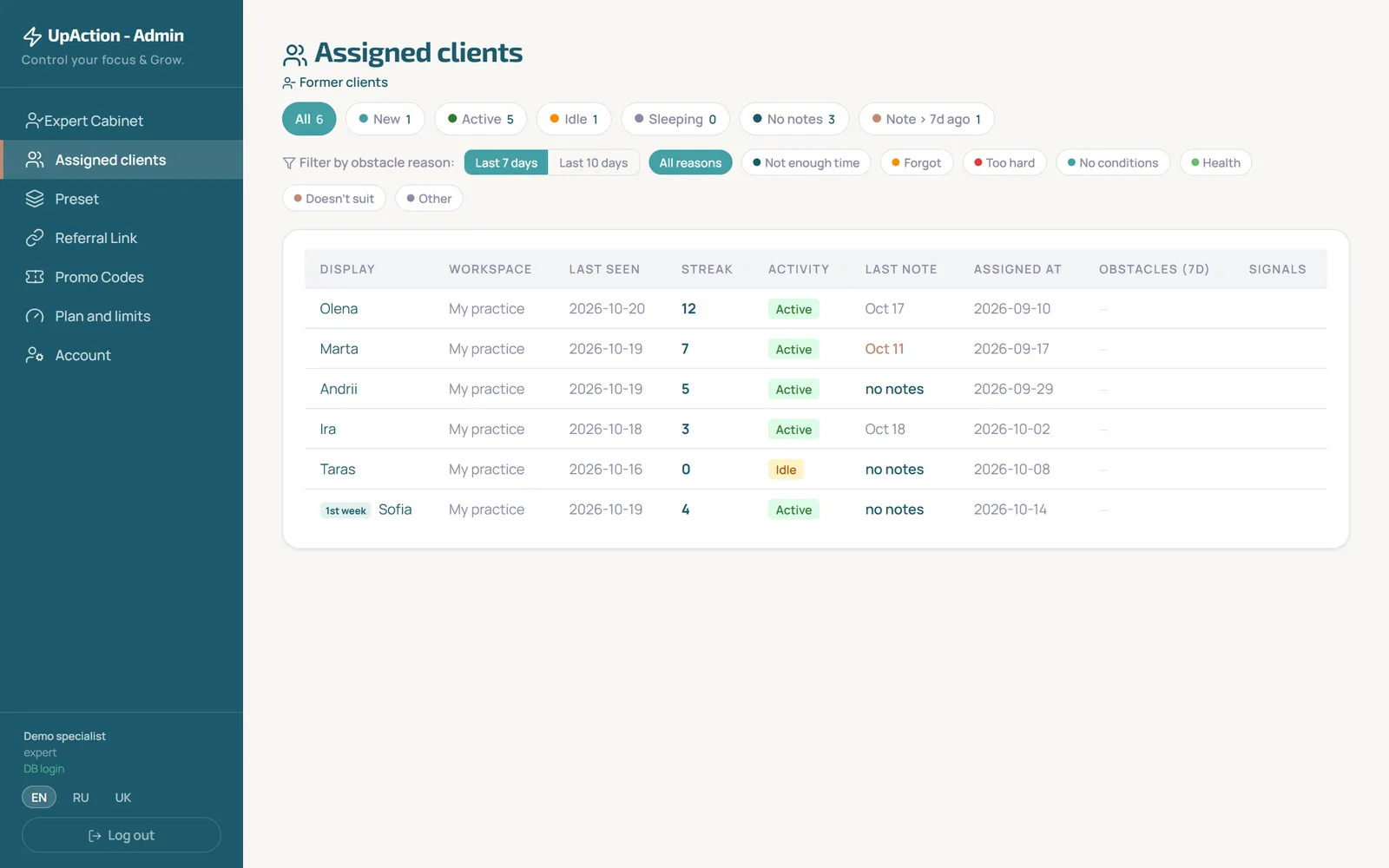This screenshot has width=1389, height=868.
Task: Filter obstacles by Forgot
Action: point(917,162)
